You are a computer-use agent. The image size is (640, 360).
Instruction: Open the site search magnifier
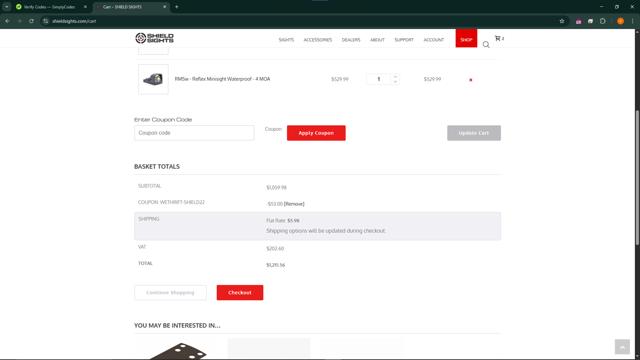pyautogui.click(x=486, y=44)
